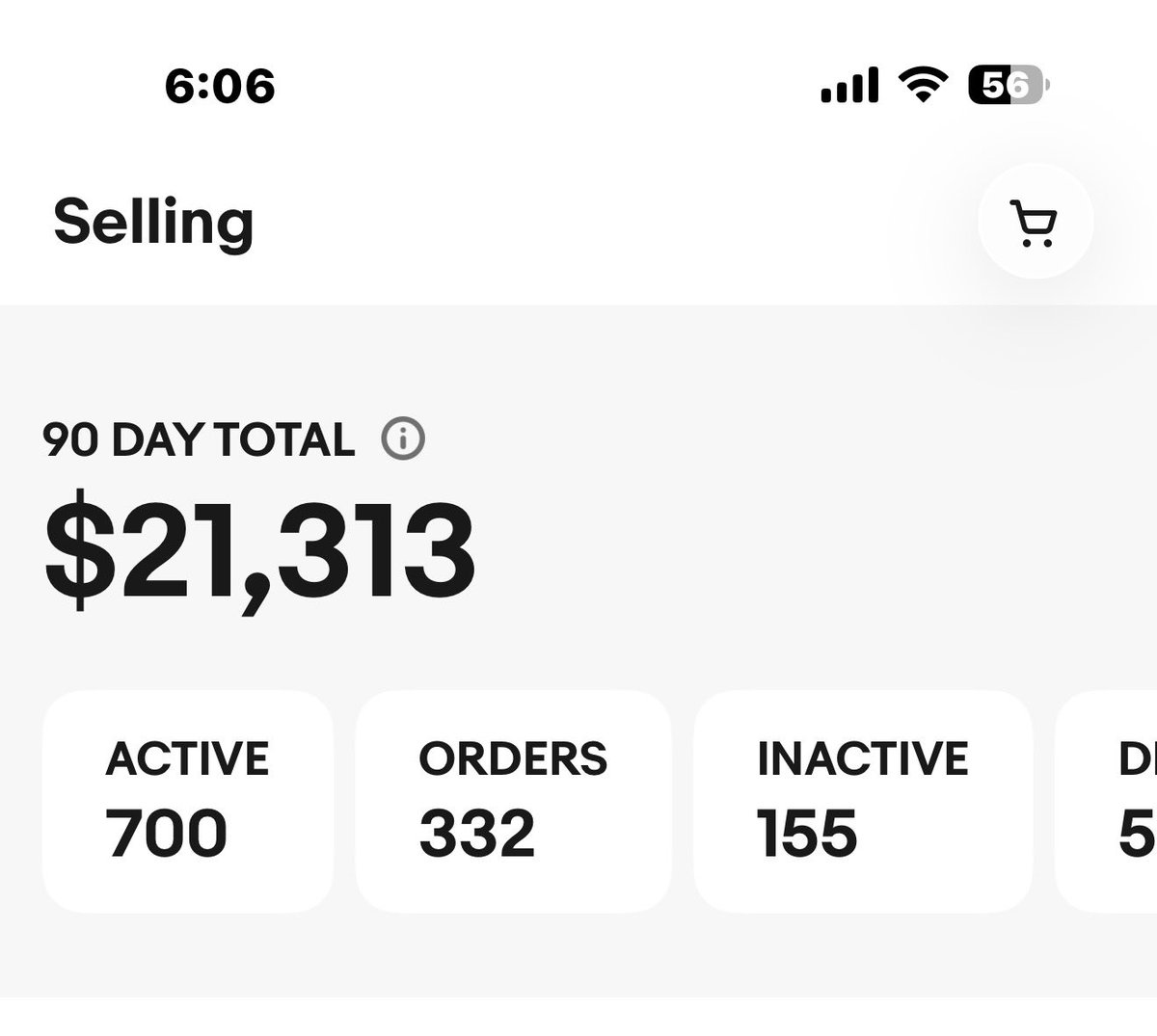1157x1036 pixels.
Task: Tap the 155 inactive count
Action: click(807, 834)
